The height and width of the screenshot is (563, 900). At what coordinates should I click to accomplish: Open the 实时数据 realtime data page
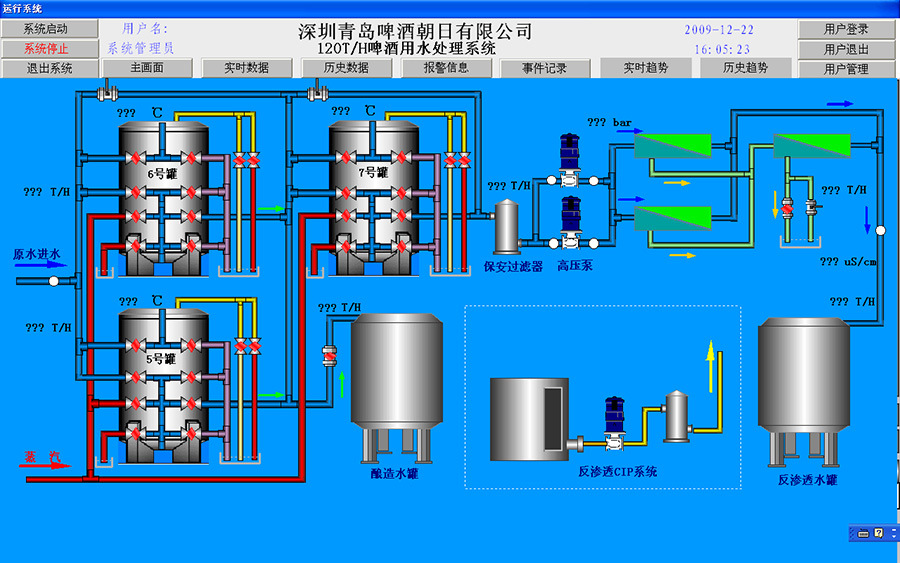[x=247, y=68]
